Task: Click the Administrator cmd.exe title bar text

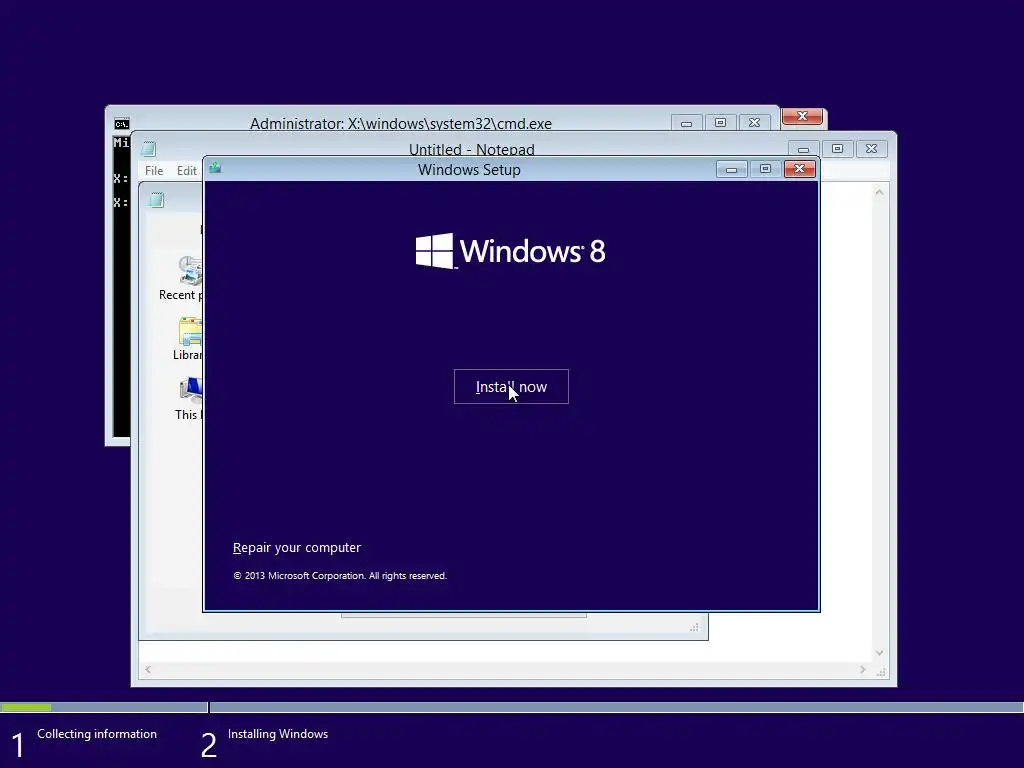Action: pyautogui.click(x=400, y=123)
